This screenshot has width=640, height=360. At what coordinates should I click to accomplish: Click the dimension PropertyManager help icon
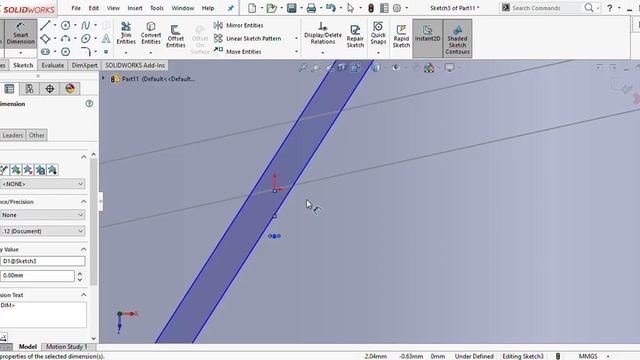click(89, 104)
